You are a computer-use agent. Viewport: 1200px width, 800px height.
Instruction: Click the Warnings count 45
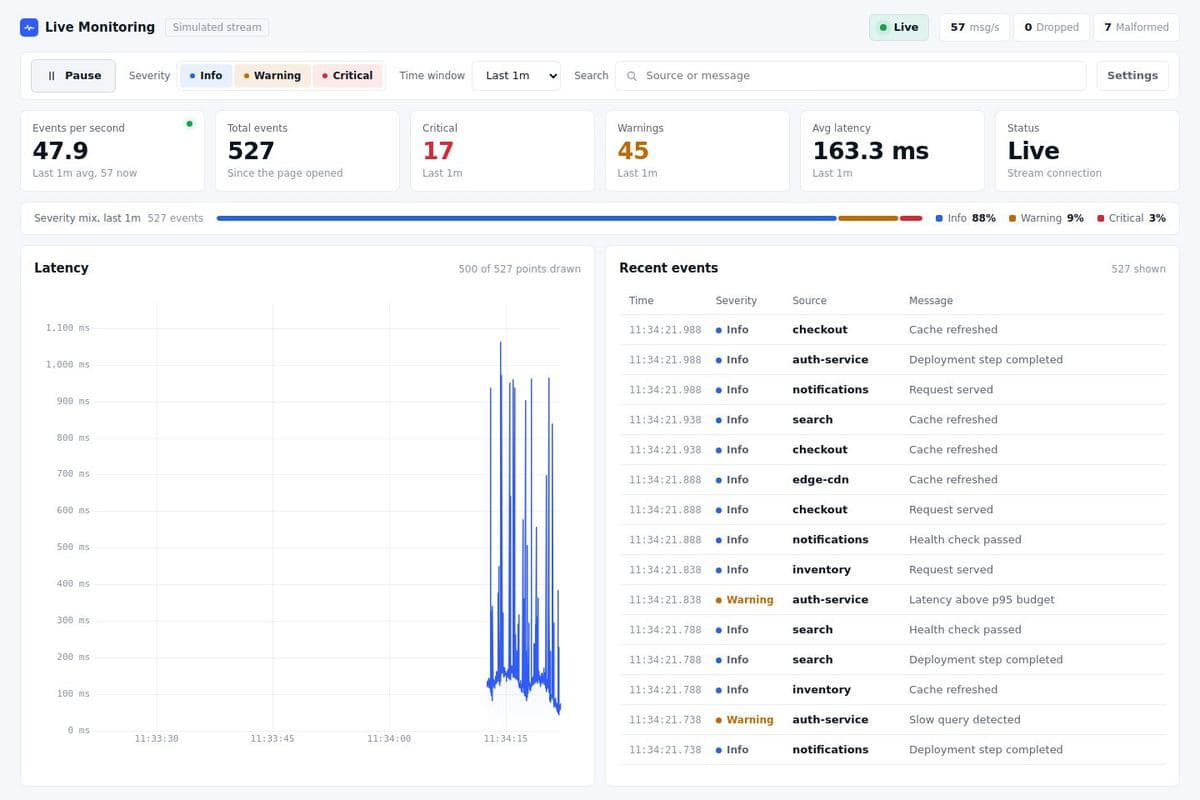point(633,150)
